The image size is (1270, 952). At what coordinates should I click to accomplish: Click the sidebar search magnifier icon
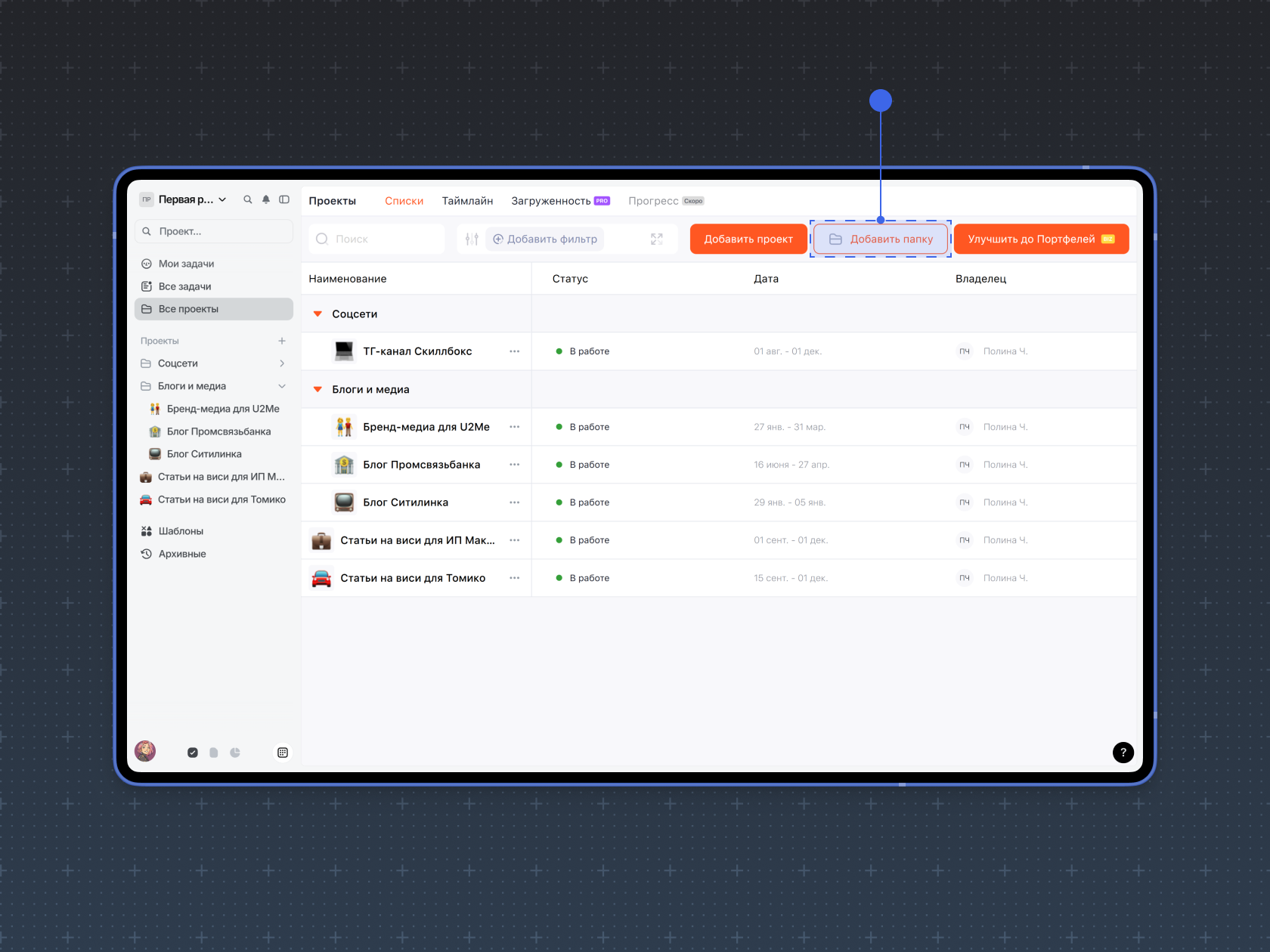click(248, 199)
